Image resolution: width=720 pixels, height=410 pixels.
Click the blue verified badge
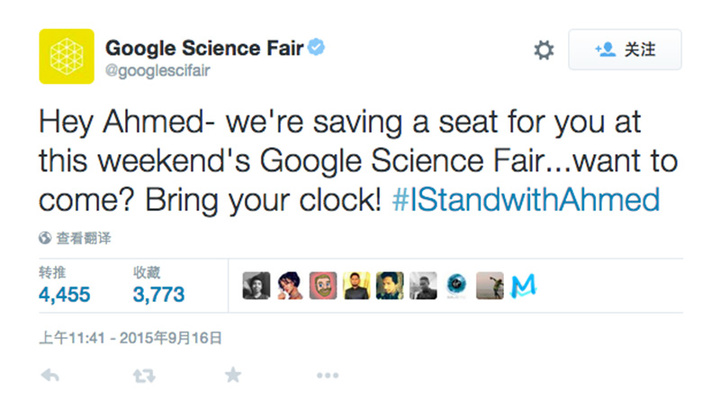[x=317, y=47]
